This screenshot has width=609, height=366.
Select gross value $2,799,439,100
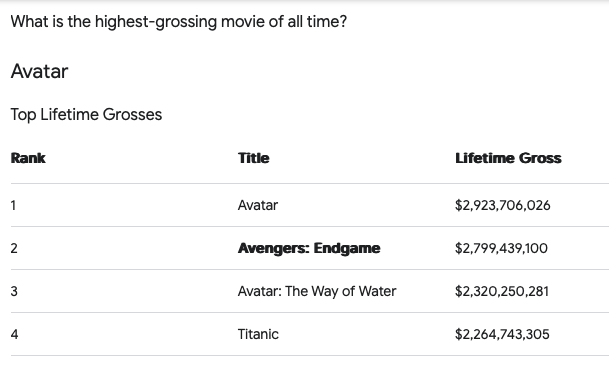501,248
